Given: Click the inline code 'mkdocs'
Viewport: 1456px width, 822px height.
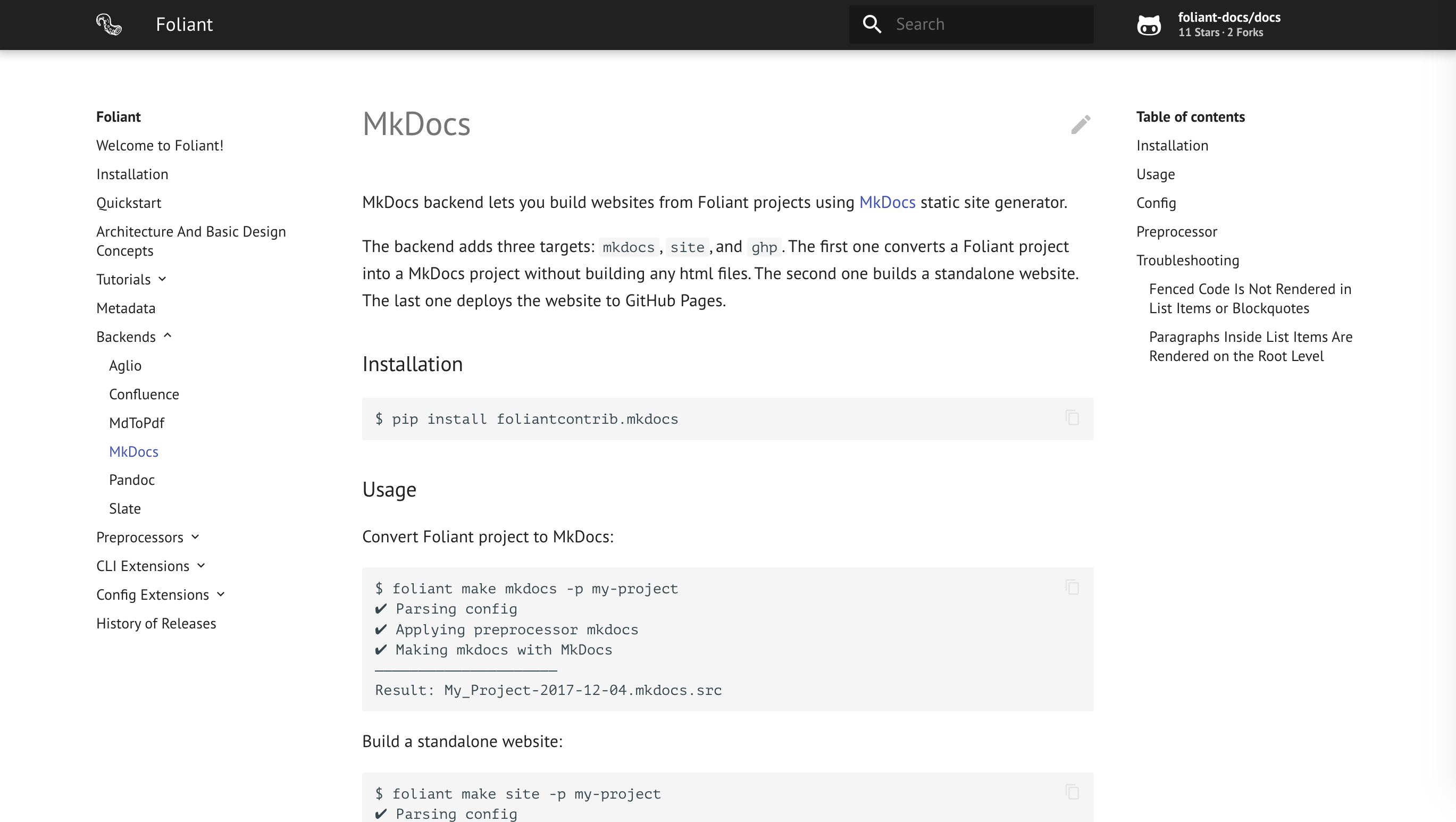Looking at the screenshot, I should point(629,247).
